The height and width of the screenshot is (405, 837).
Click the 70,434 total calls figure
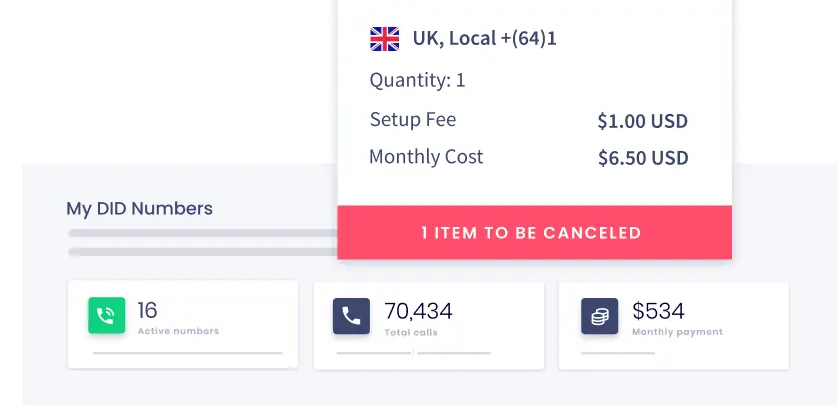point(418,311)
